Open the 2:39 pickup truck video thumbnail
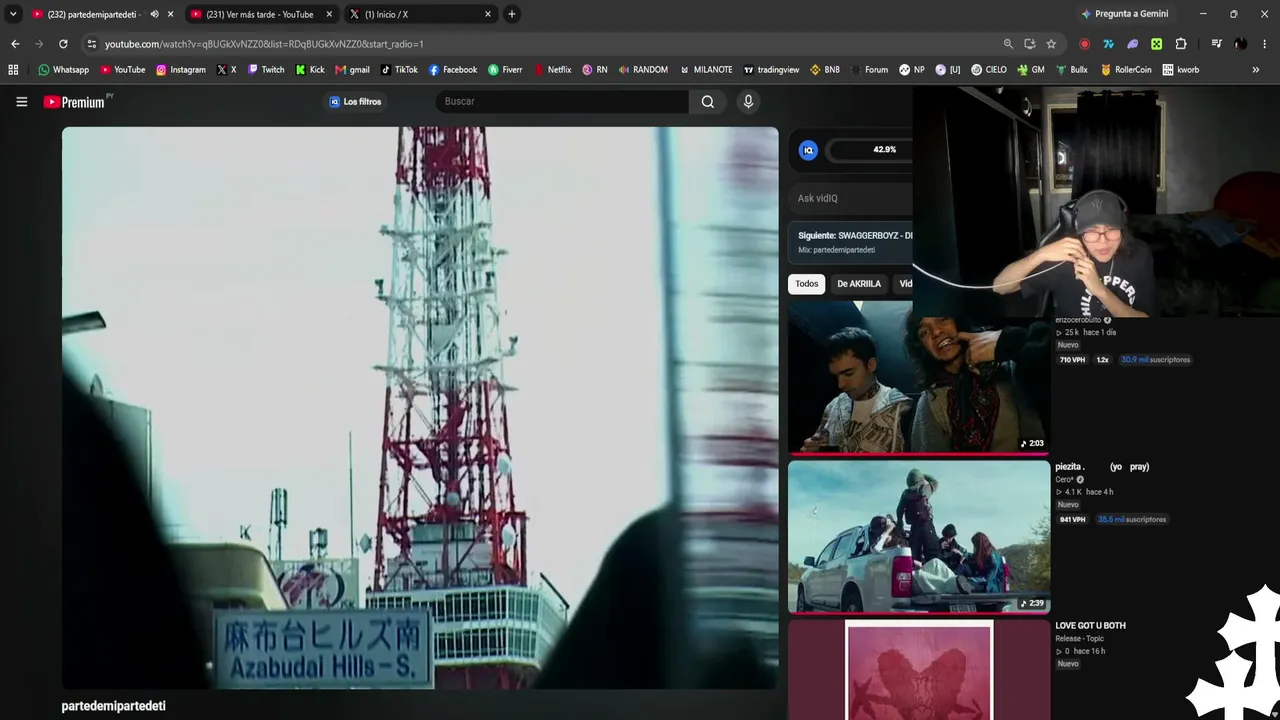The width and height of the screenshot is (1280, 720). click(x=919, y=536)
